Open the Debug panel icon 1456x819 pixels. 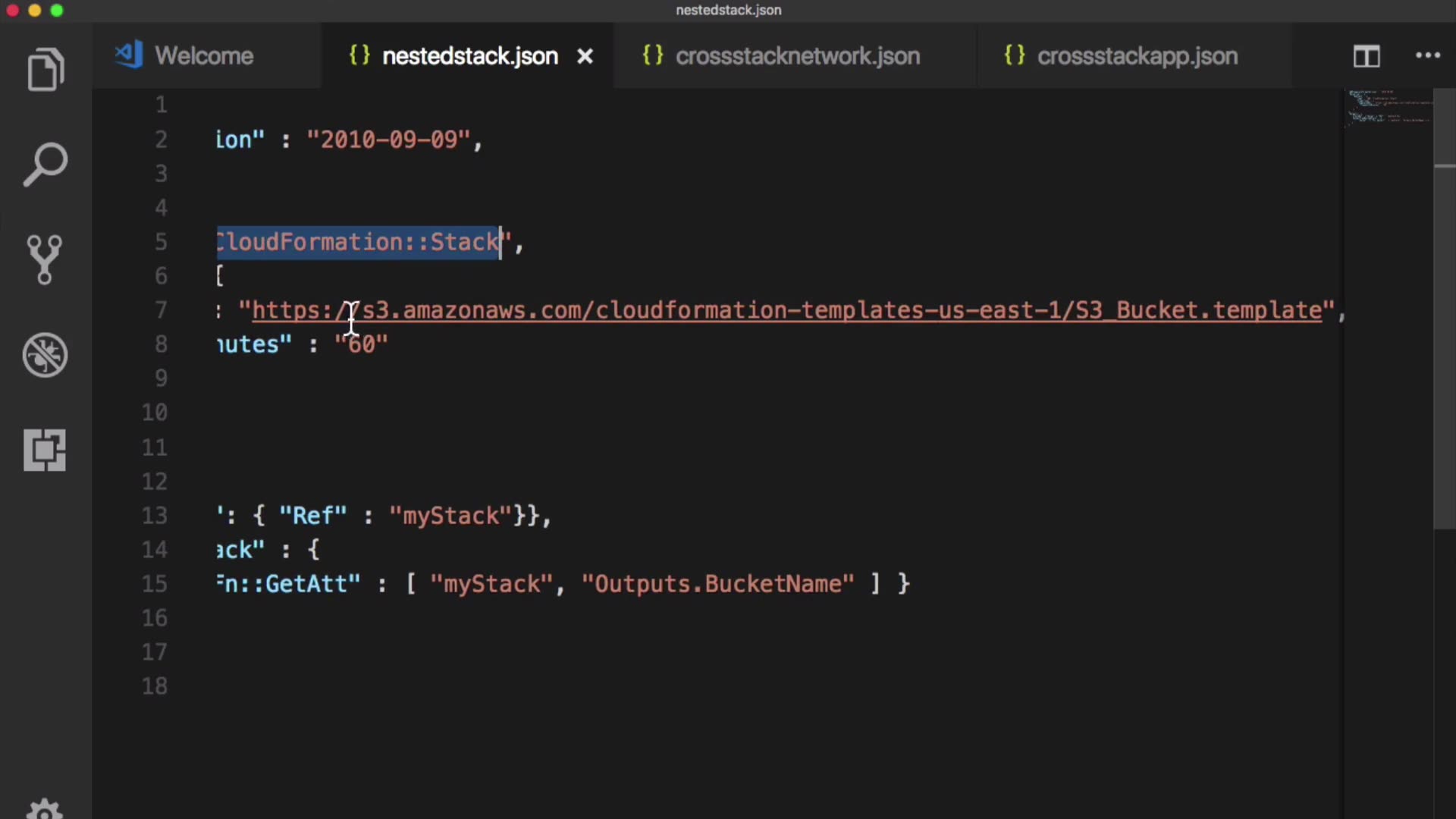tap(45, 355)
